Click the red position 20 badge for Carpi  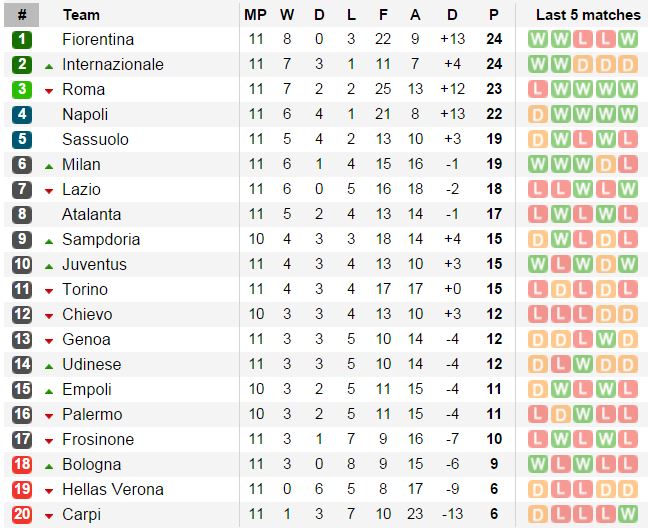[22, 514]
